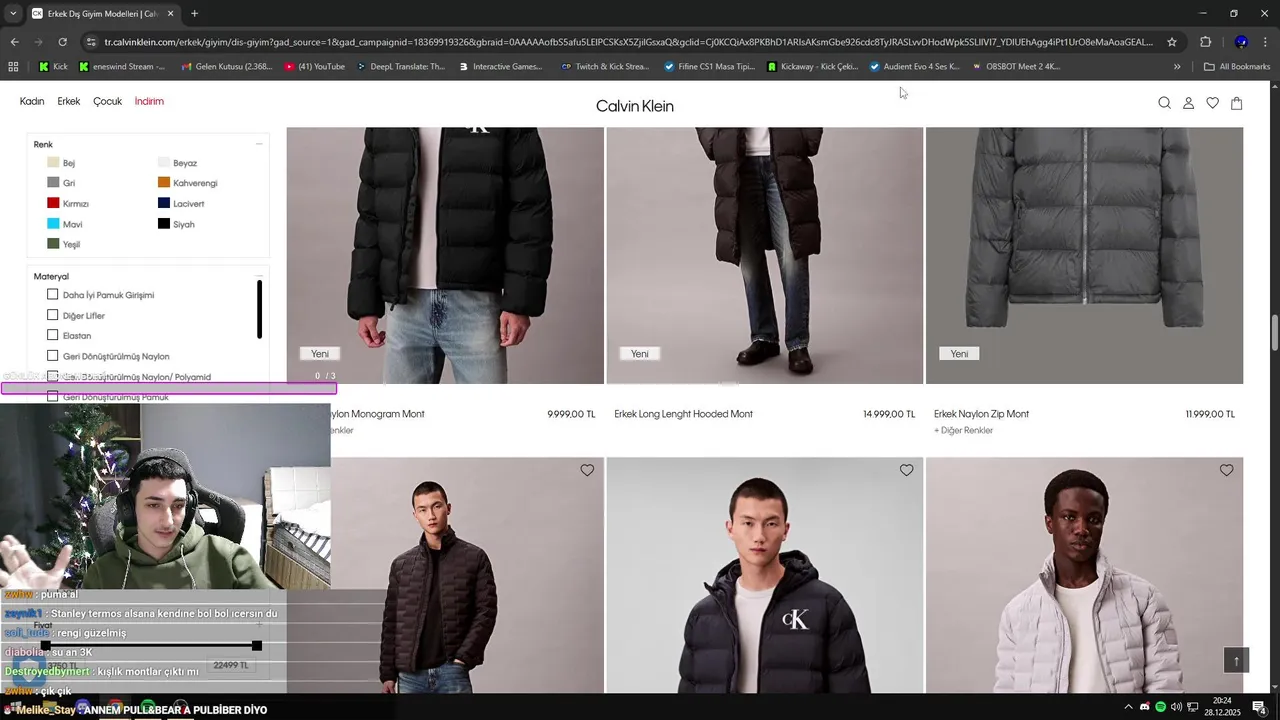This screenshot has height=720, width=1280.
Task: Open Twitch & Kick Stream bookmark
Action: [605, 67]
